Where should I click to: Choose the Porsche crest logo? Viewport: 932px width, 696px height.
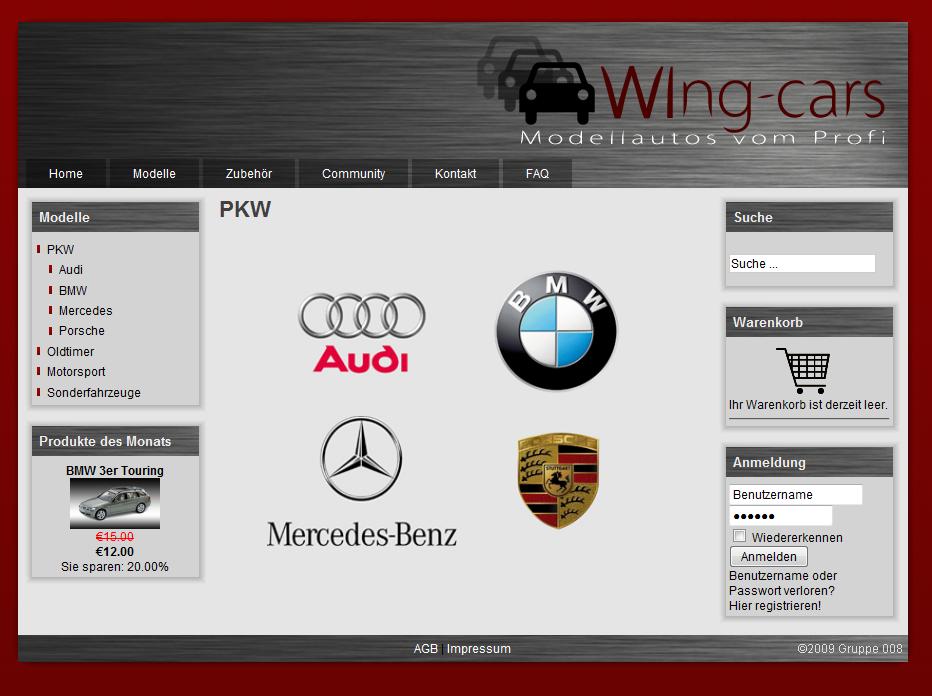tap(558, 481)
